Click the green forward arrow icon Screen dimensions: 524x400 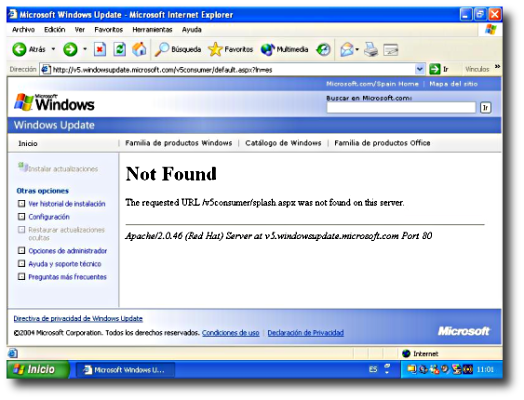tap(70, 49)
